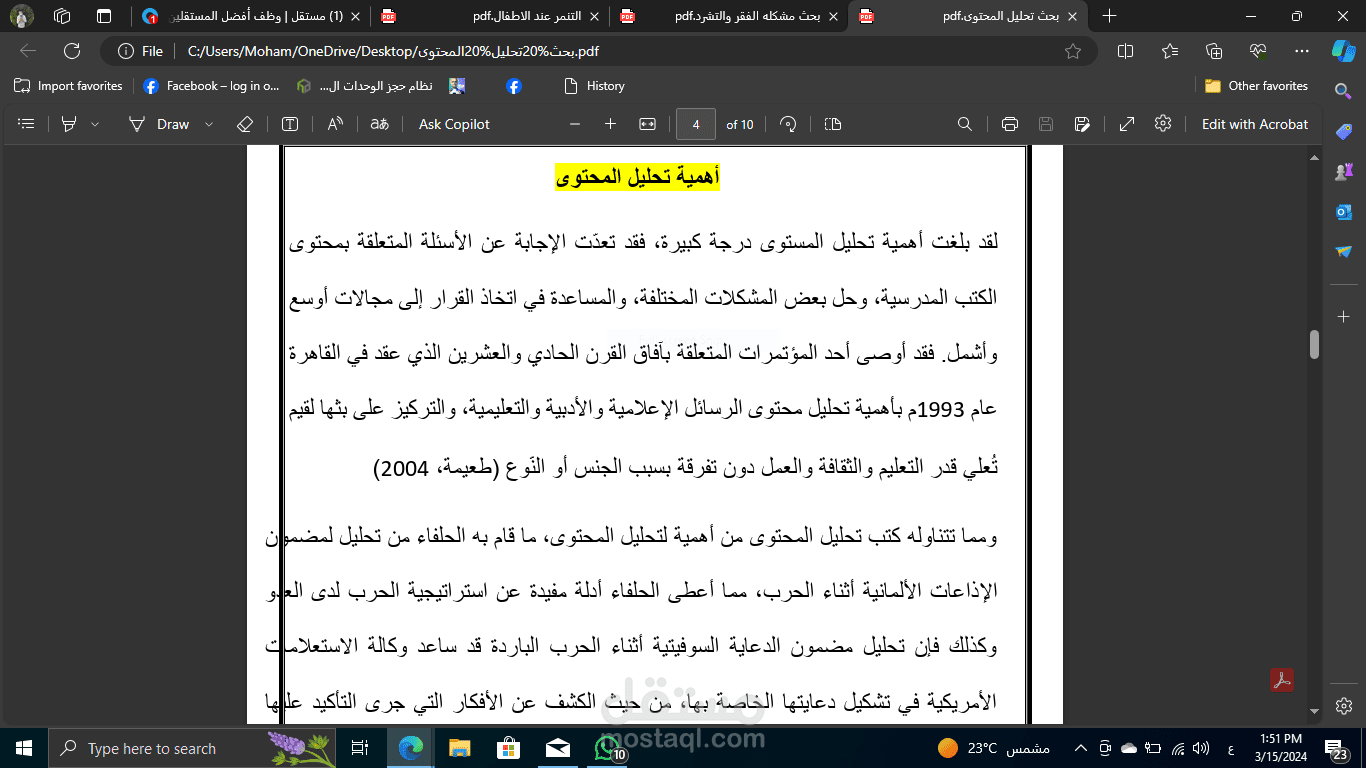Open the Workspaces icon
Image resolution: width=1366 pixels, height=768 pixels.
pyautogui.click(x=62, y=16)
